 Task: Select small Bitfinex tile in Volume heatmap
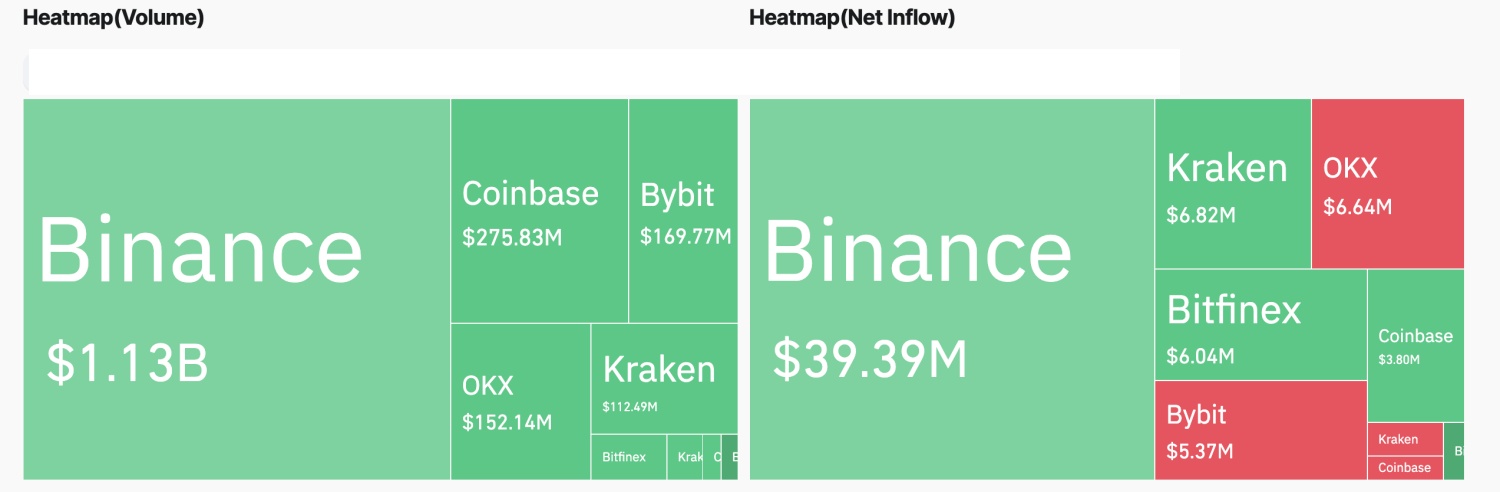pyautogui.click(x=629, y=457)
